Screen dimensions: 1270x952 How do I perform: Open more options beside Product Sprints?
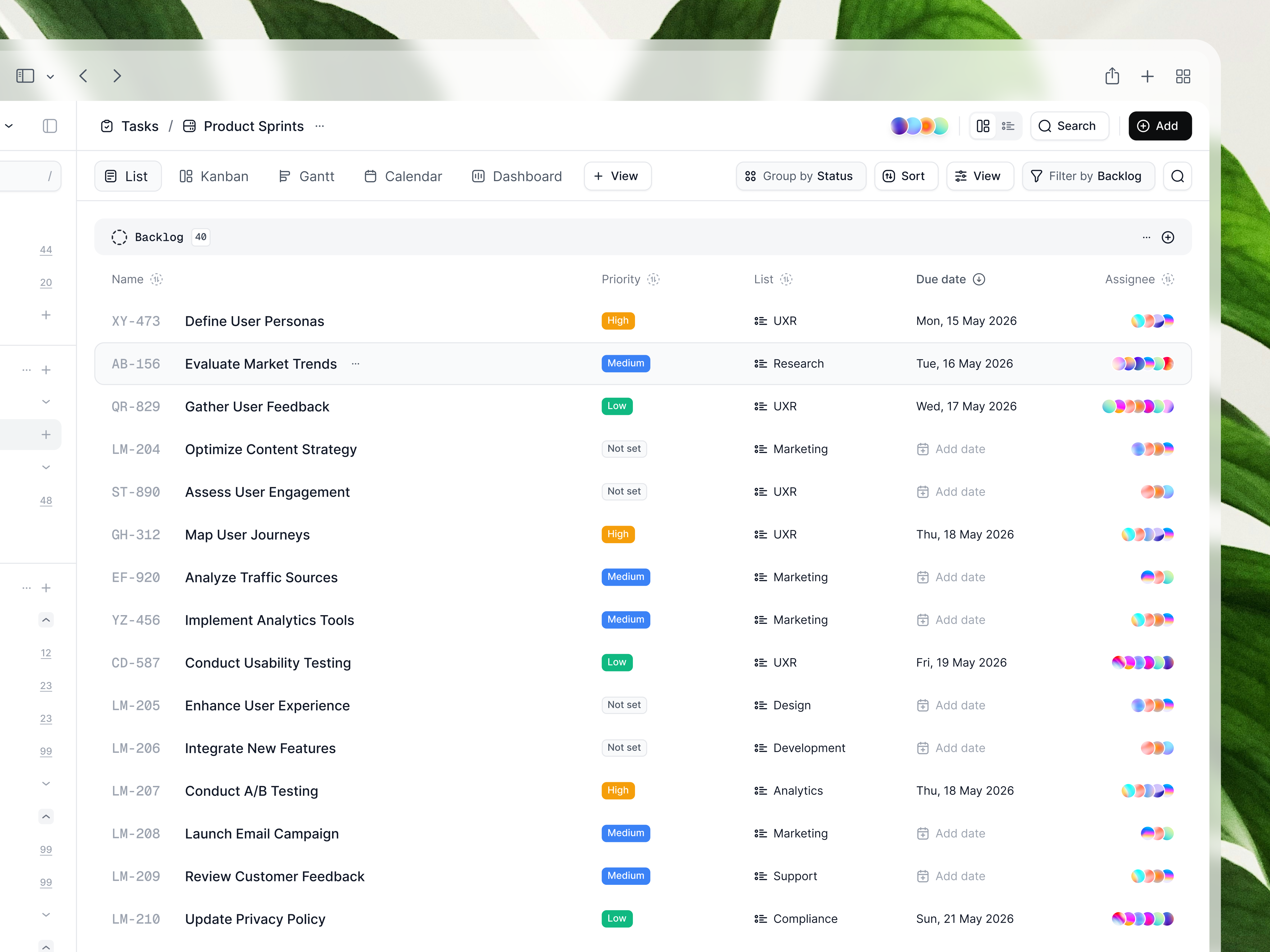tap(320, 126)
